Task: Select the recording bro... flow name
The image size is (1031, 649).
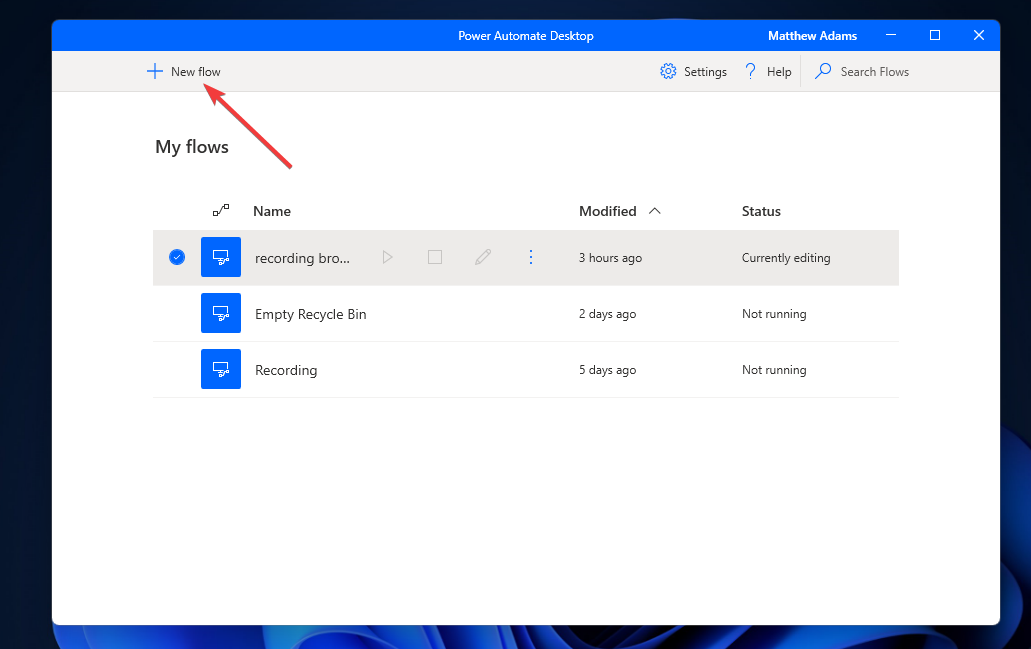Action: [302, 258]
